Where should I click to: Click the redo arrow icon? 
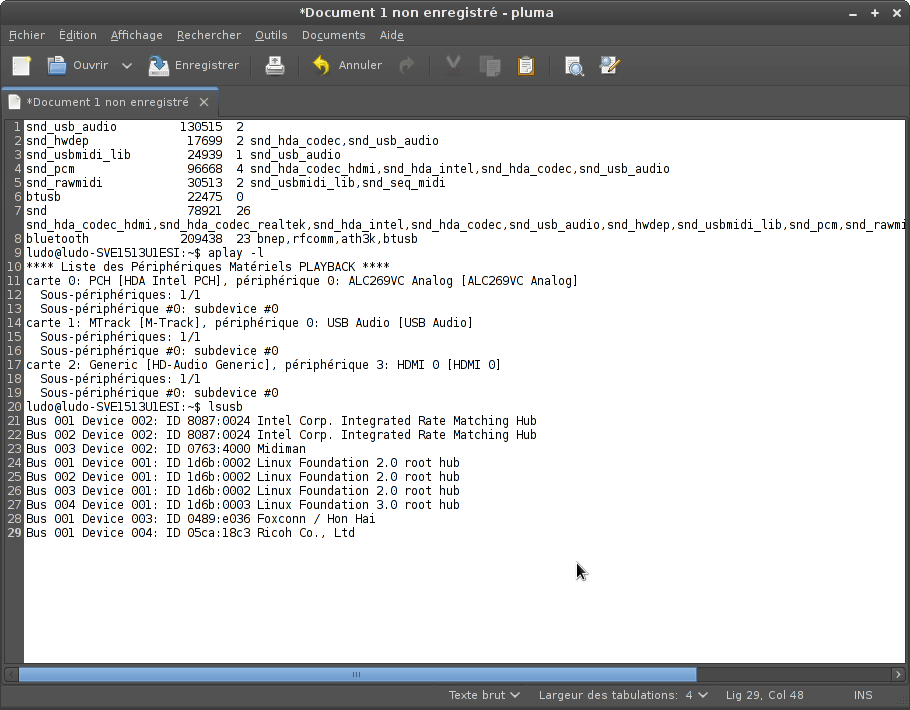(407, 66)
